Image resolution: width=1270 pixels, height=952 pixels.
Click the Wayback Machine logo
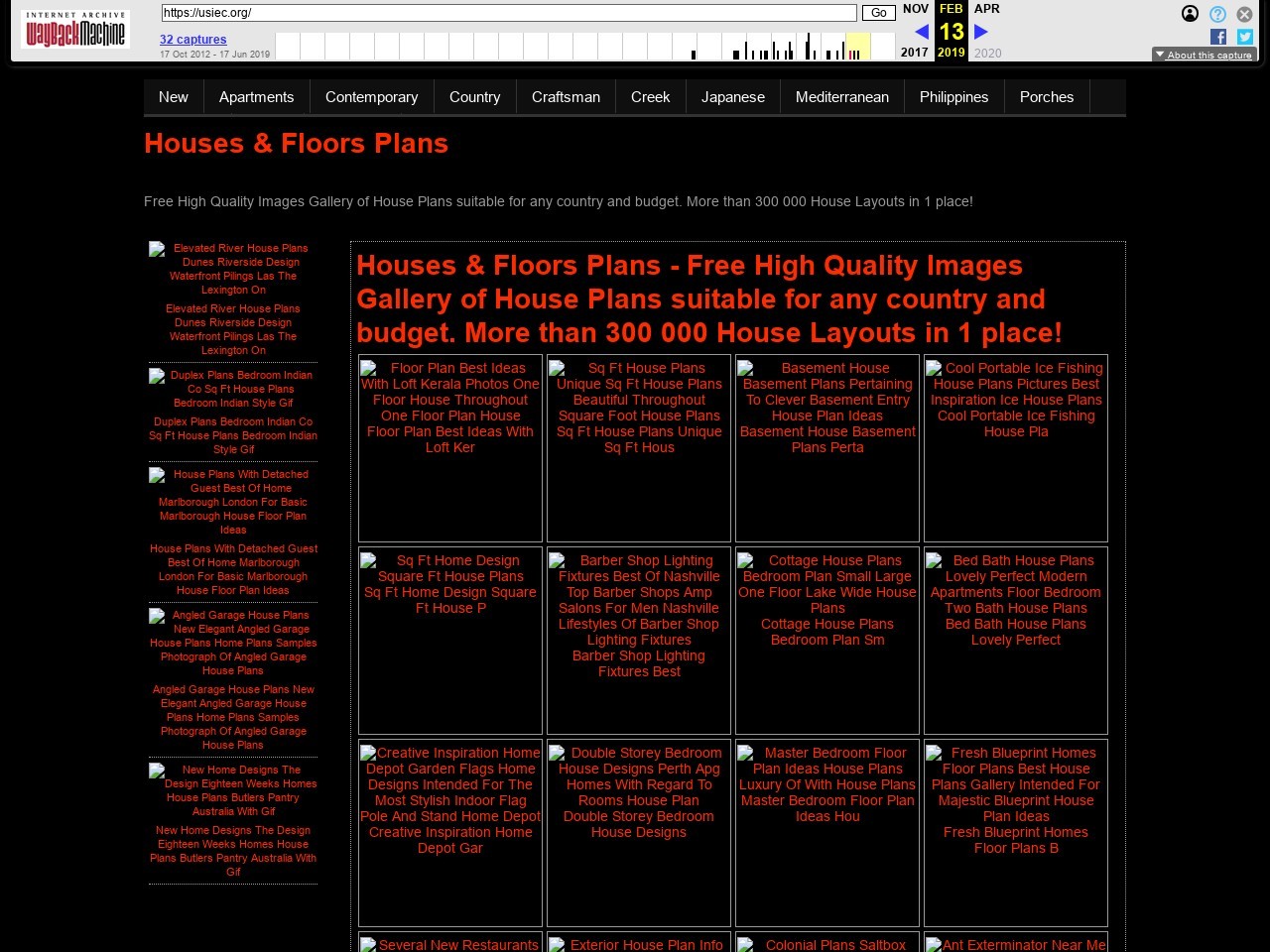[75, 31]
